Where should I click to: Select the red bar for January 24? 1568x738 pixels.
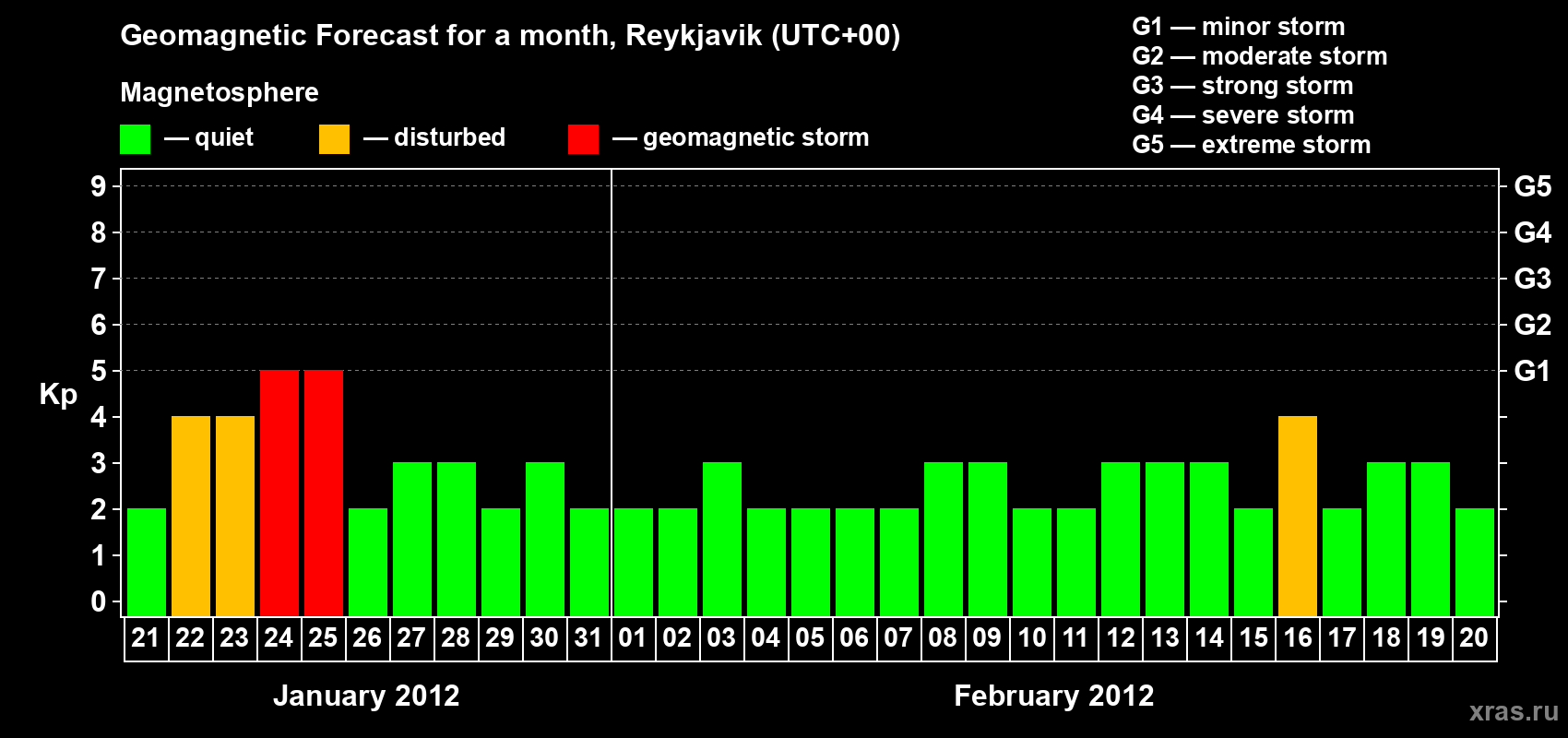click(x=279, y=493)
